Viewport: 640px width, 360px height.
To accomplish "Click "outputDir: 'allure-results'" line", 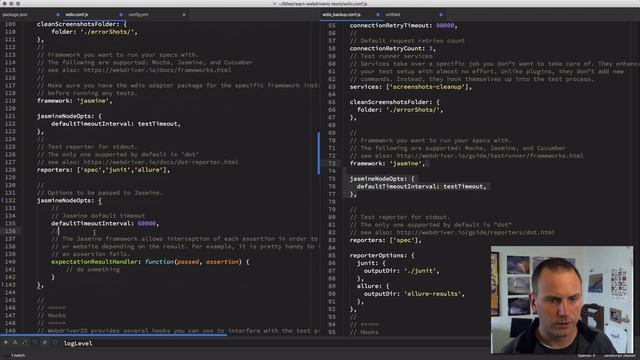I will tap(414, 294).
